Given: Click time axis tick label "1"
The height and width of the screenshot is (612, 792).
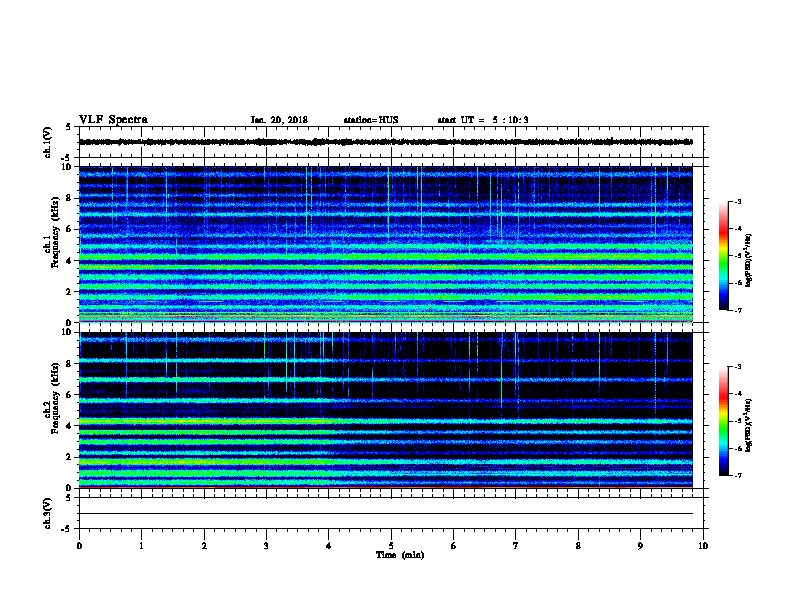Looking at the screenshot, I should click(142, 546).
